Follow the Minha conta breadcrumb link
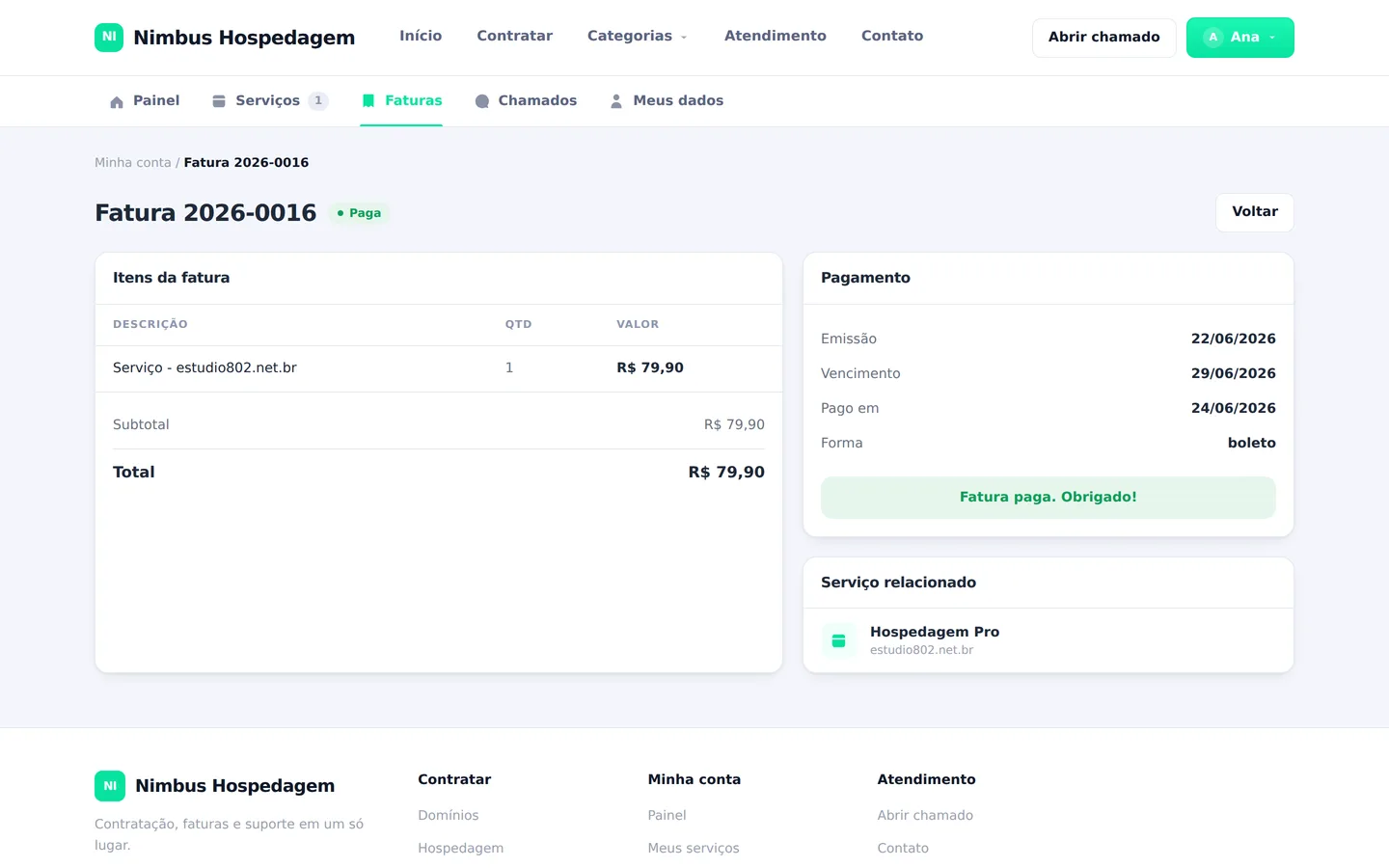 pos(133,163)
